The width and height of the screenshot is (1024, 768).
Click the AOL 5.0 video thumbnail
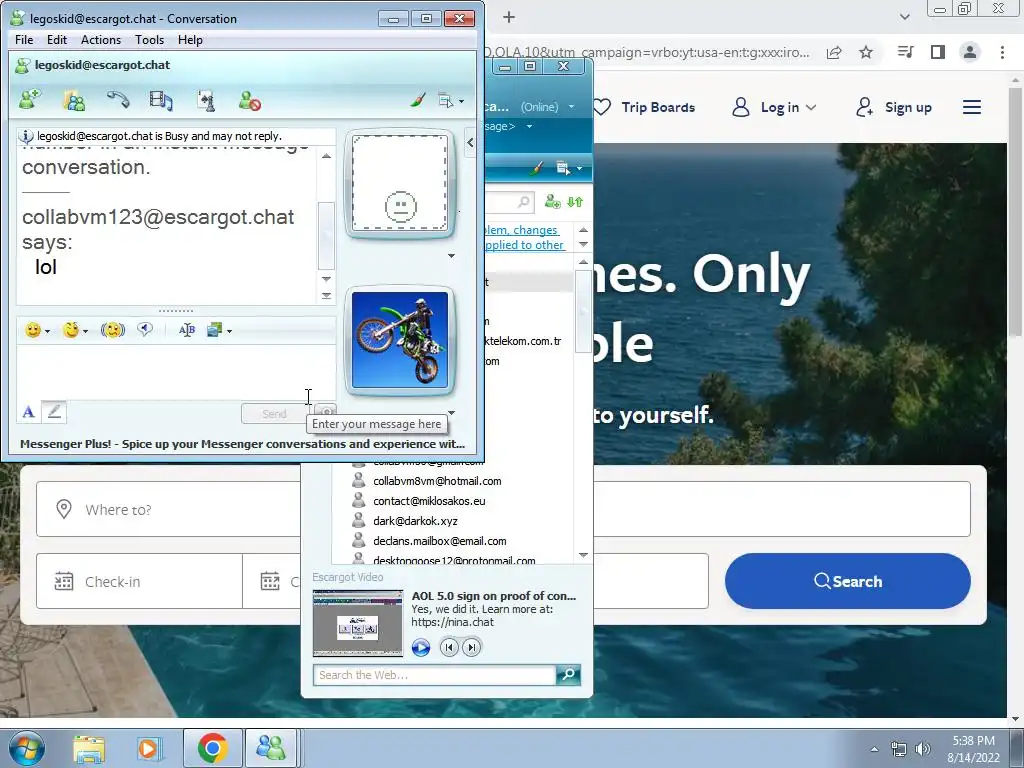(358, 623)
